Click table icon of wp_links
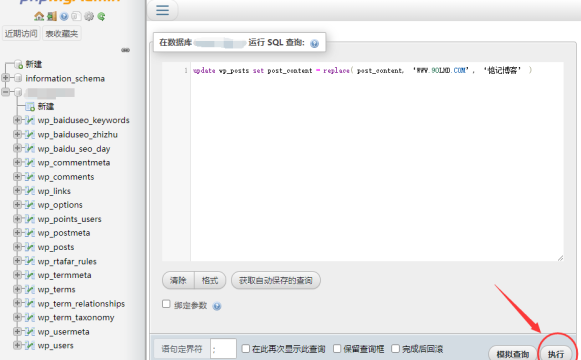 [x=30, y=191]
